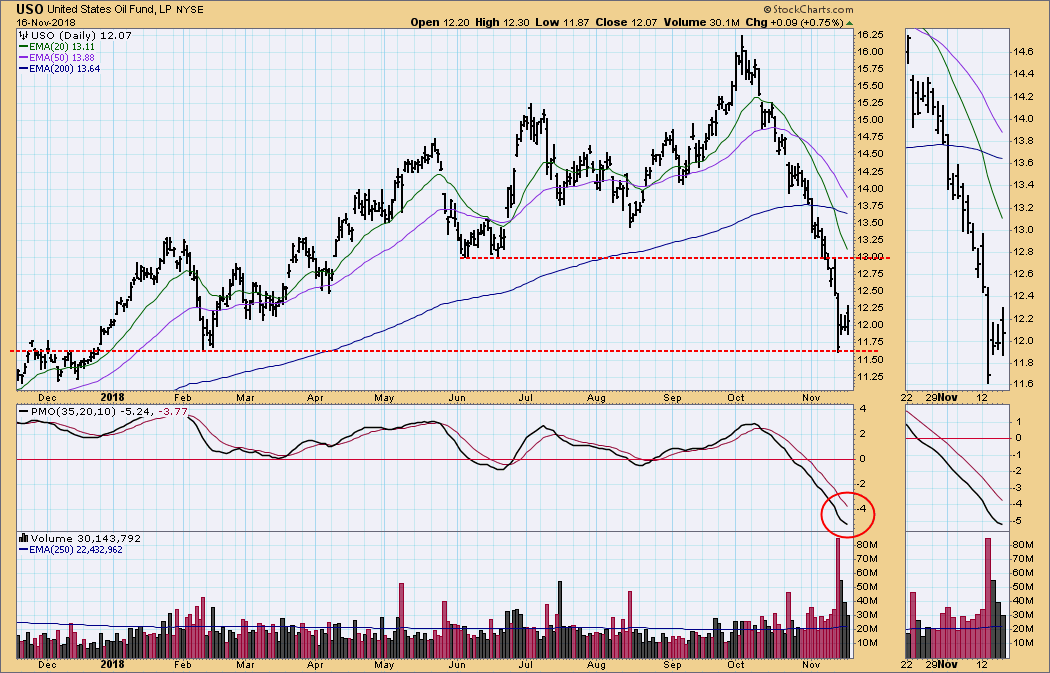This screenshot has width=1050, height=673.
Task: Click the 2018 year label beneath the volume panel
Action: point(112,664)
